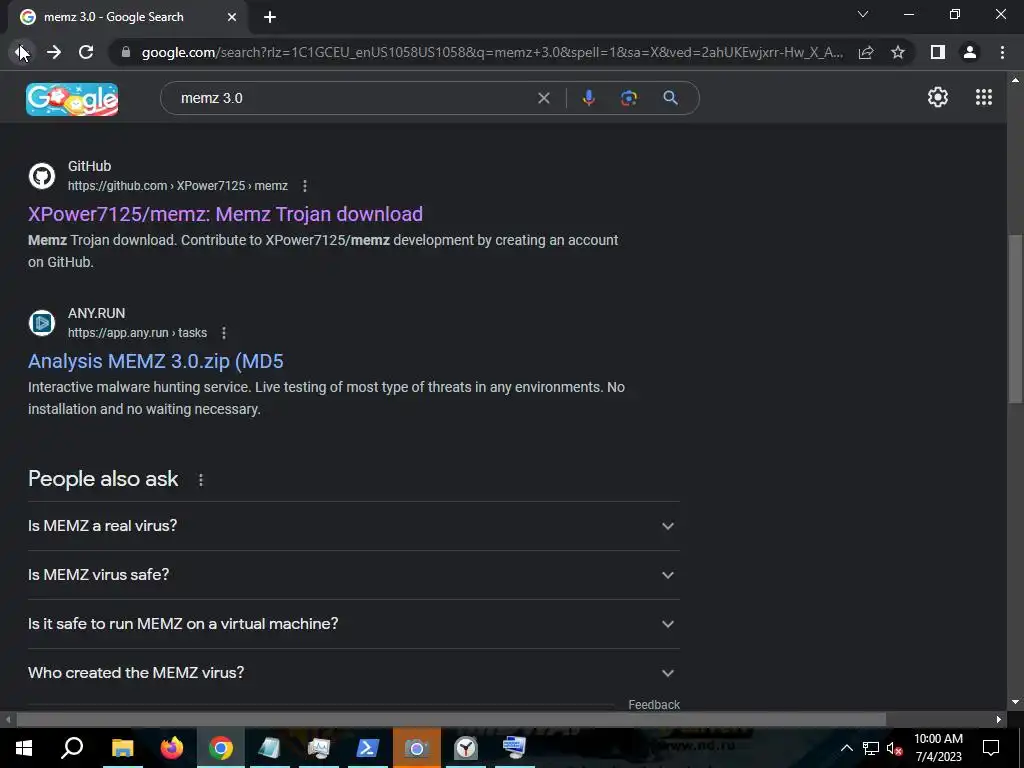The height and width of the screenshot is (768, 1024).
Task: Open the Chrome profile avatar menu
Action: [970, 52]
